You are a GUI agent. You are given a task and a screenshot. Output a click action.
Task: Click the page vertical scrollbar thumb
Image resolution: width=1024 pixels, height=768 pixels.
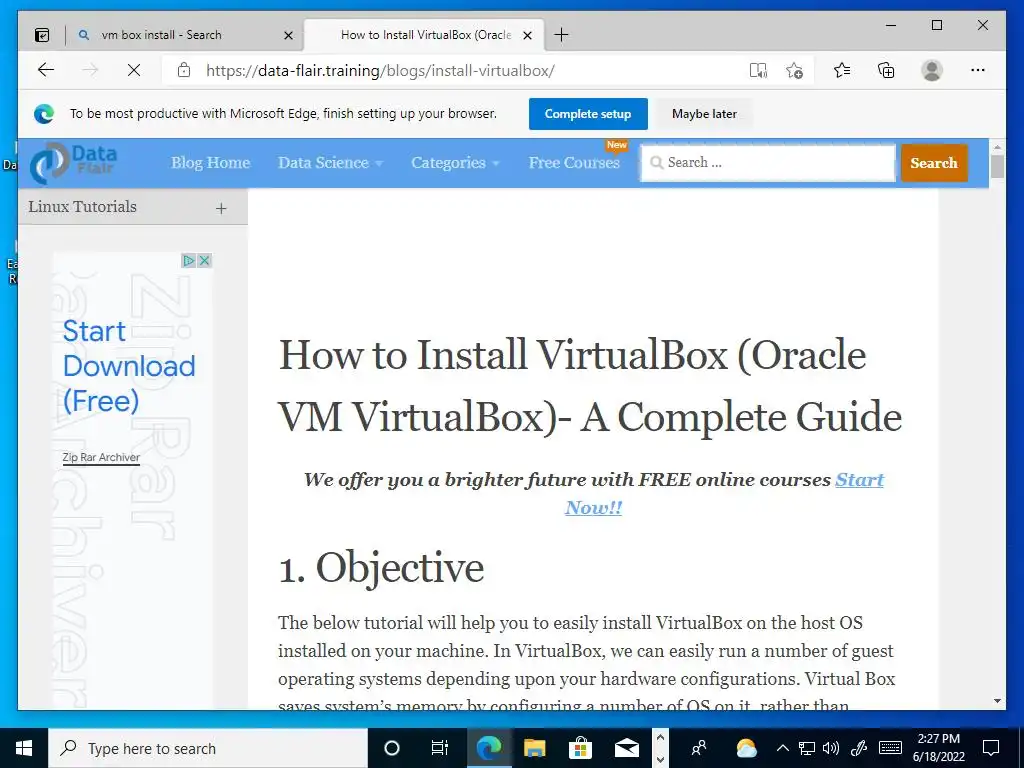[997, 166]
